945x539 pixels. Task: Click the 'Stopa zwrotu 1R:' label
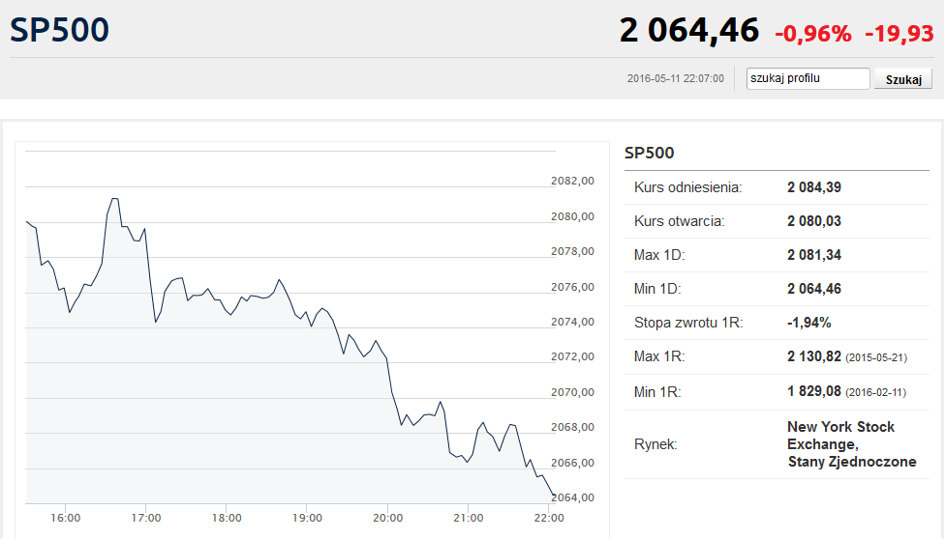click(x=688, y=323)
